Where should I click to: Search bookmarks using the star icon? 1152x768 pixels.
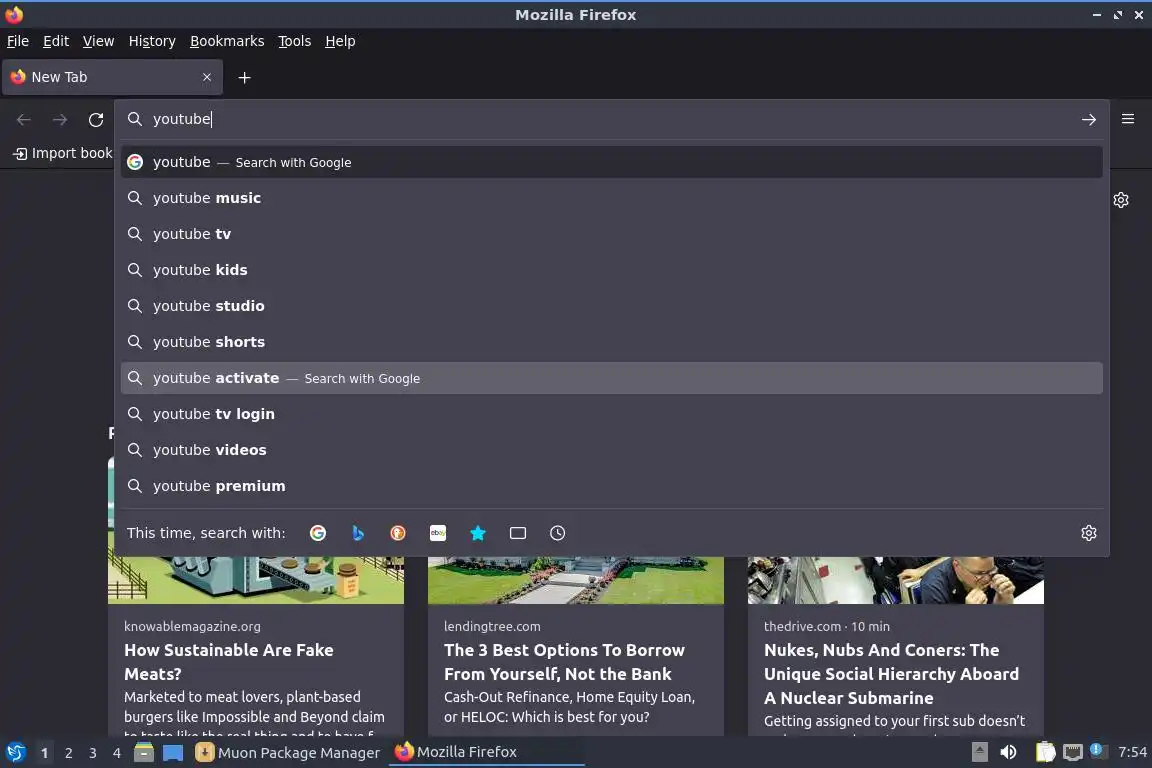(478, 533)
